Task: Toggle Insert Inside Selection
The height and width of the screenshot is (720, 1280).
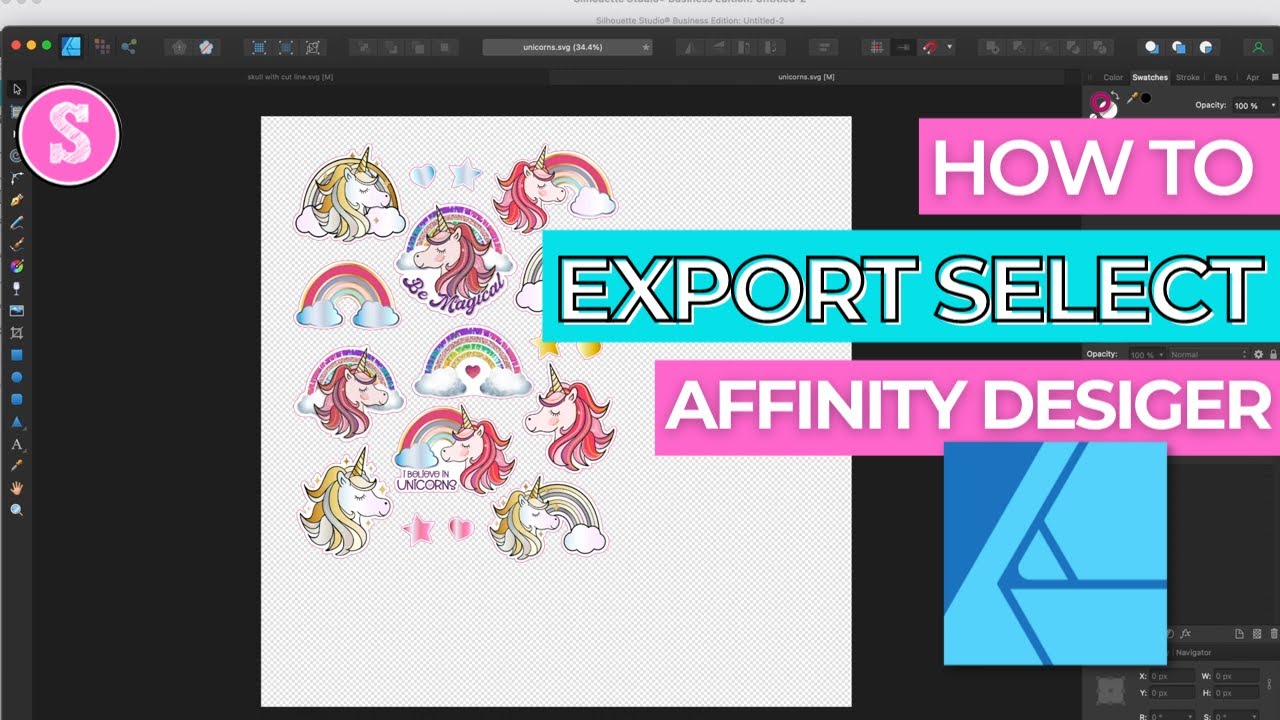Action: (x=1207, y=47)
